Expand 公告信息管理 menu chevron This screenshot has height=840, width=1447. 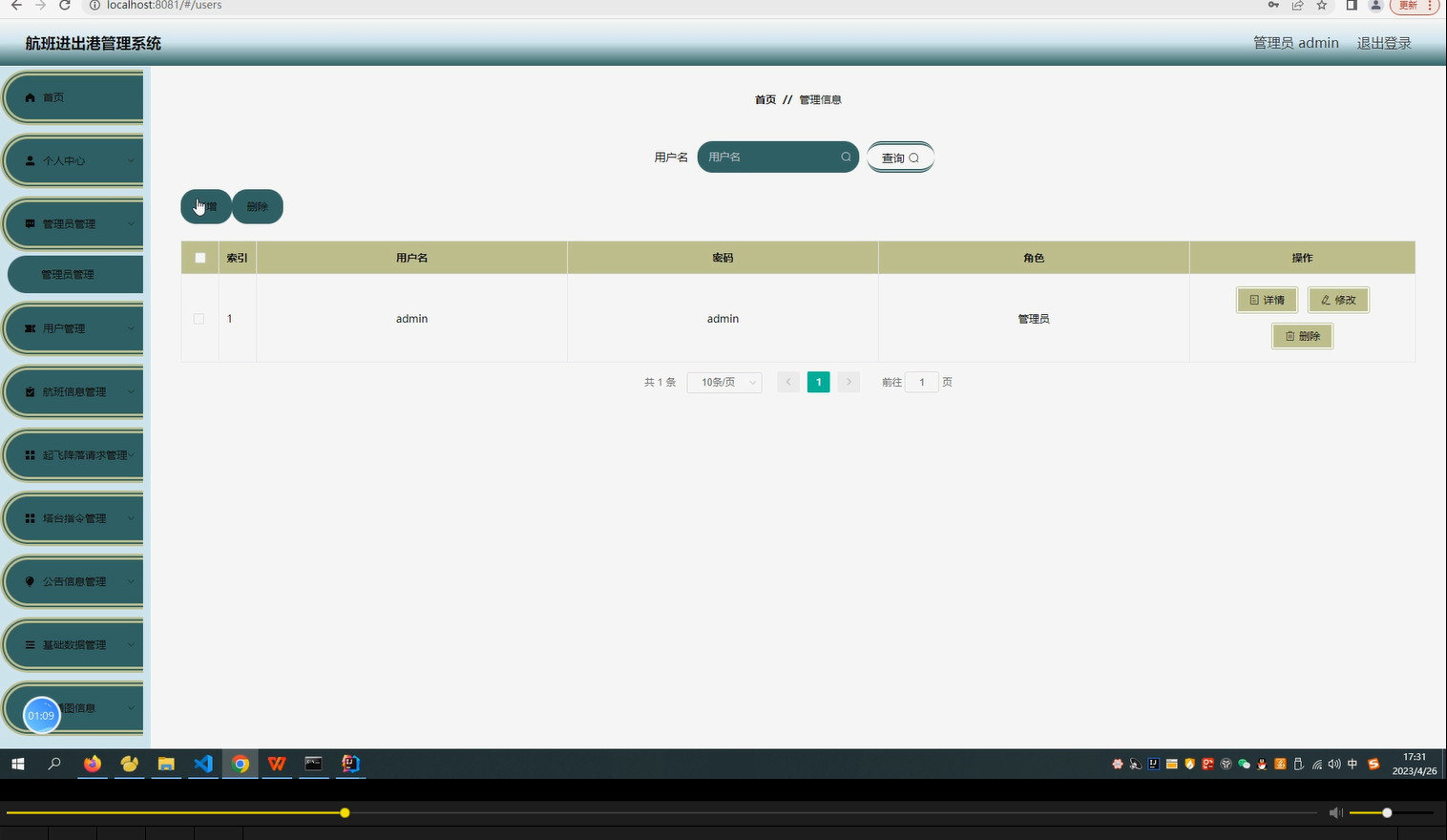[x=131, y=581]
